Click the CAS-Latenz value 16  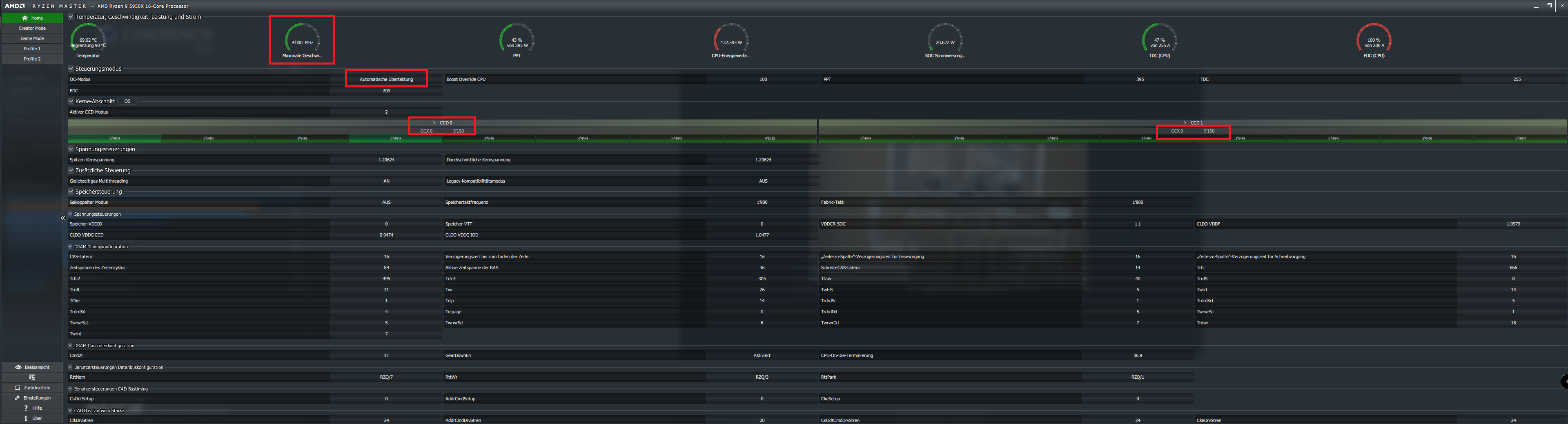tap(387, 257)
